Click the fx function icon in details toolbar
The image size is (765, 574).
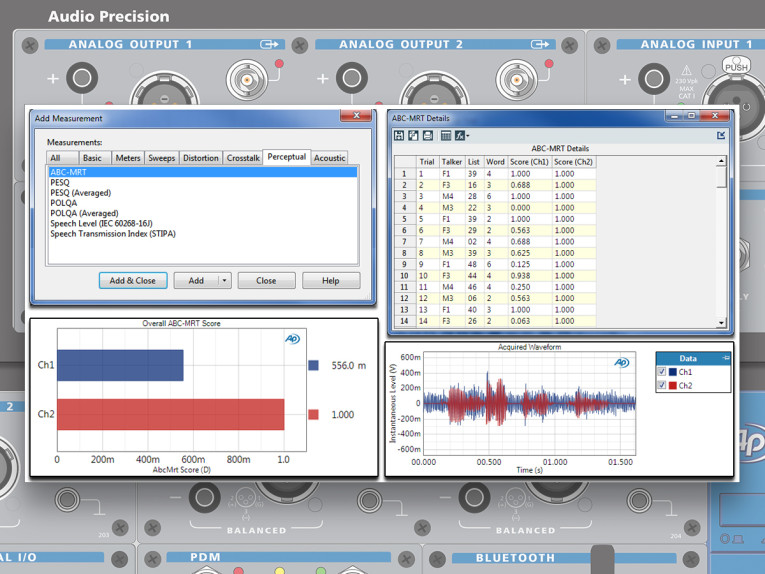click(460, 136)
